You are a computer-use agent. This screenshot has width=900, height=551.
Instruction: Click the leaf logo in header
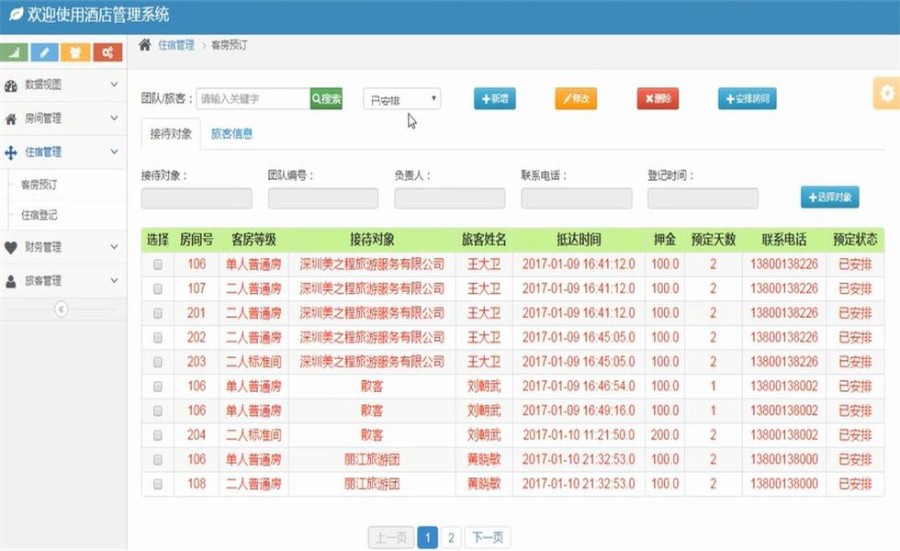(x=15, y=14)
